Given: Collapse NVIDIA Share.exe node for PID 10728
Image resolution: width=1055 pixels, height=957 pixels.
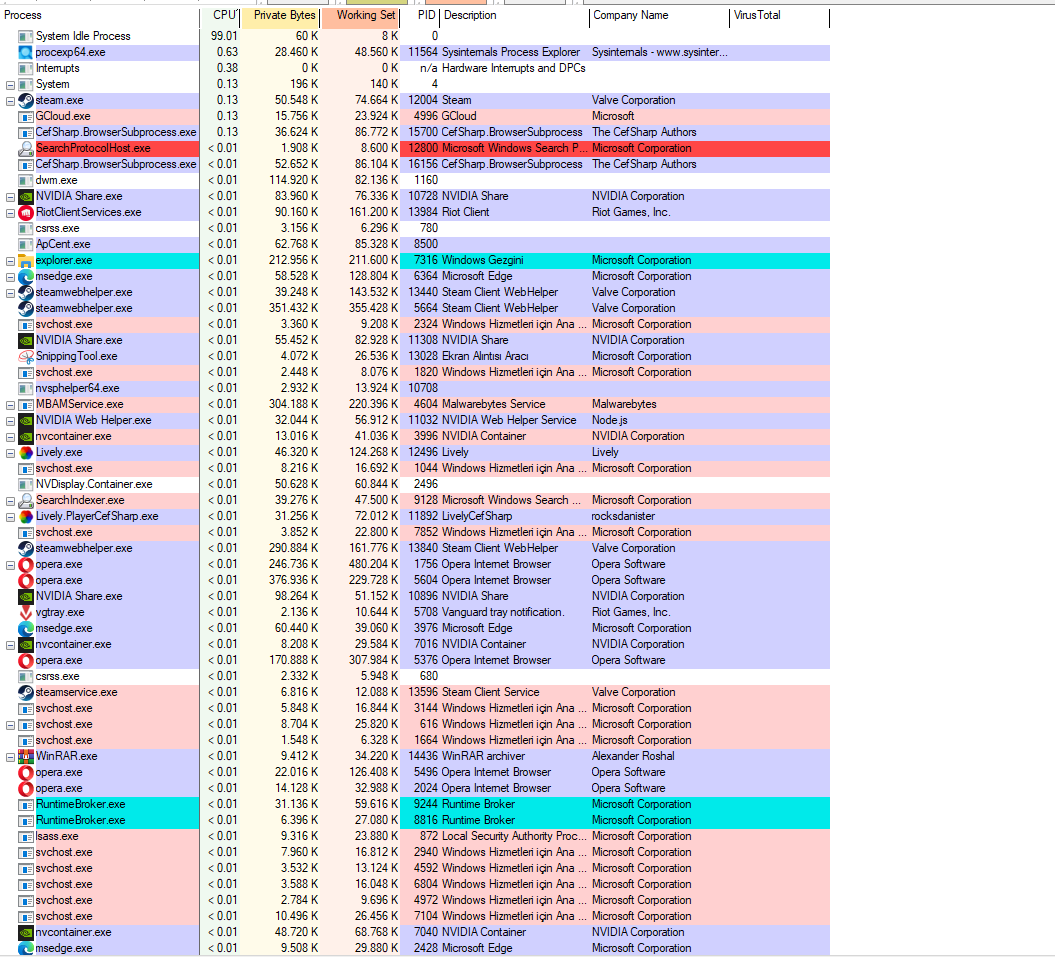Looking at the screenshot, I should point(10,197).
